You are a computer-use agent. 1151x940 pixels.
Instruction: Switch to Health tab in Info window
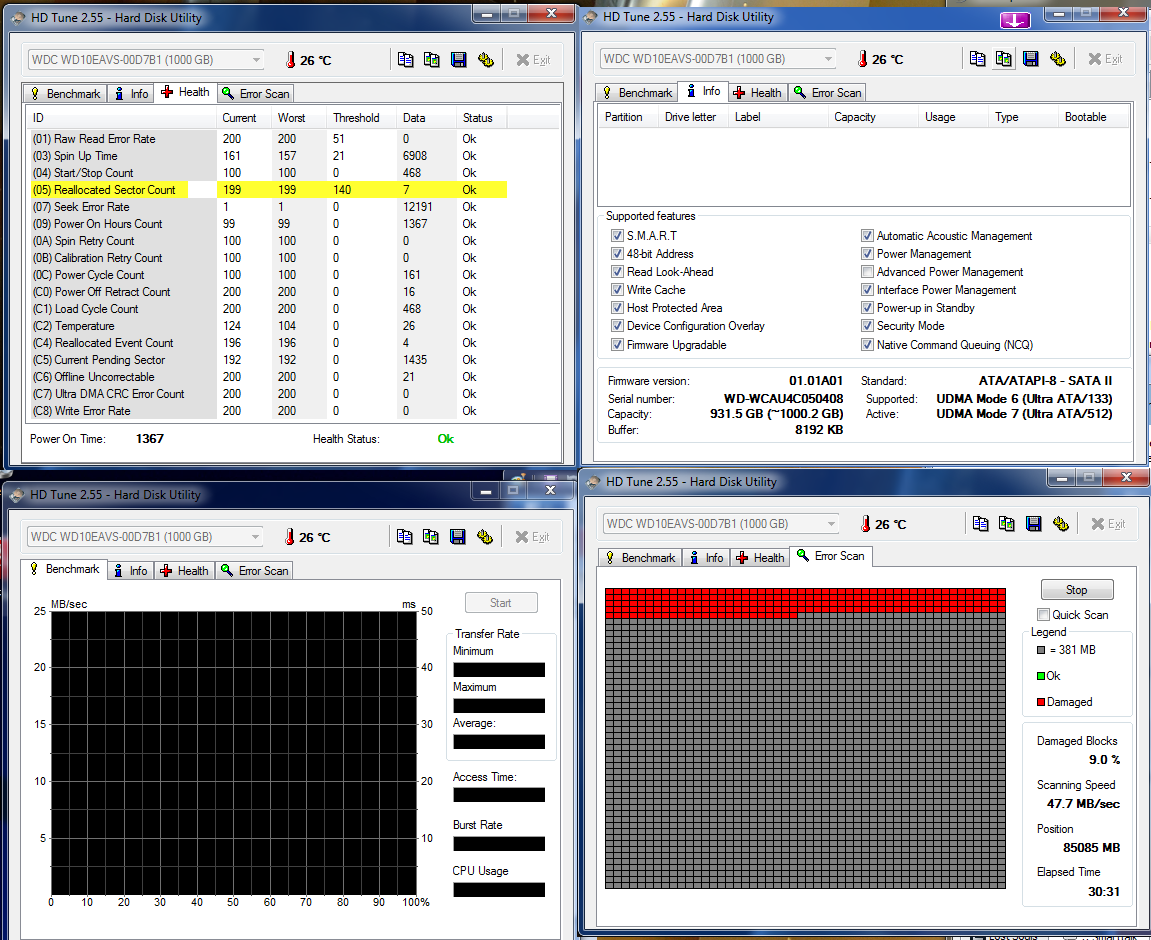pos(757,92)
